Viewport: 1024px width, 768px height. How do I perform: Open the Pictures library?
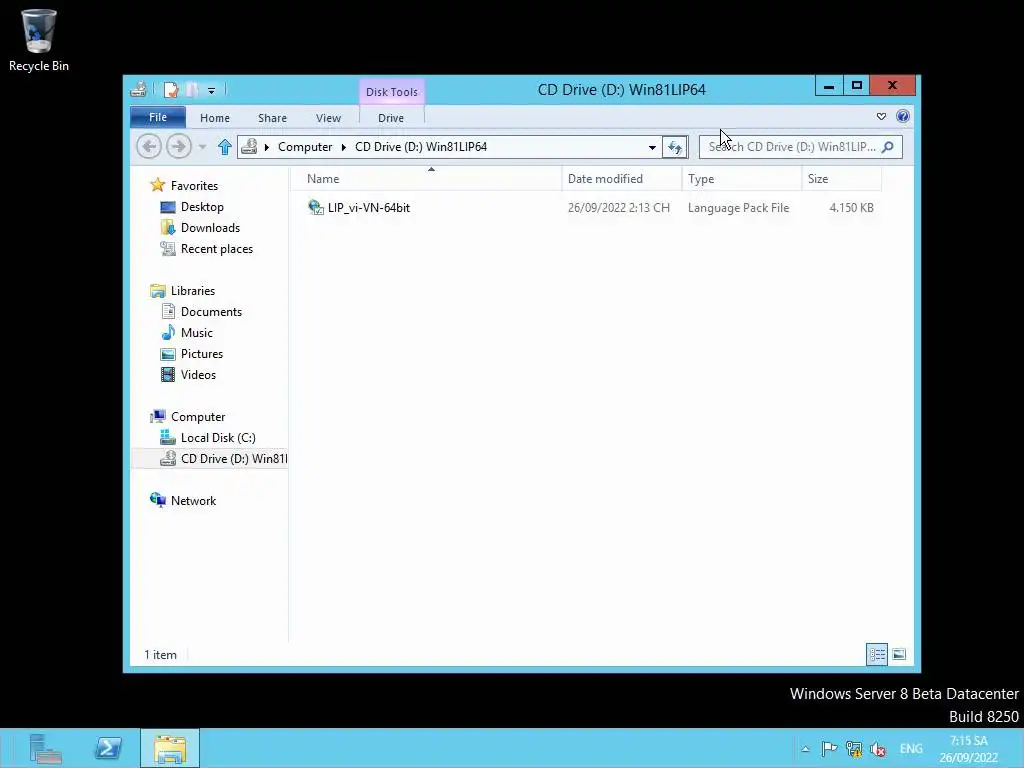click(x=202, y=353)
